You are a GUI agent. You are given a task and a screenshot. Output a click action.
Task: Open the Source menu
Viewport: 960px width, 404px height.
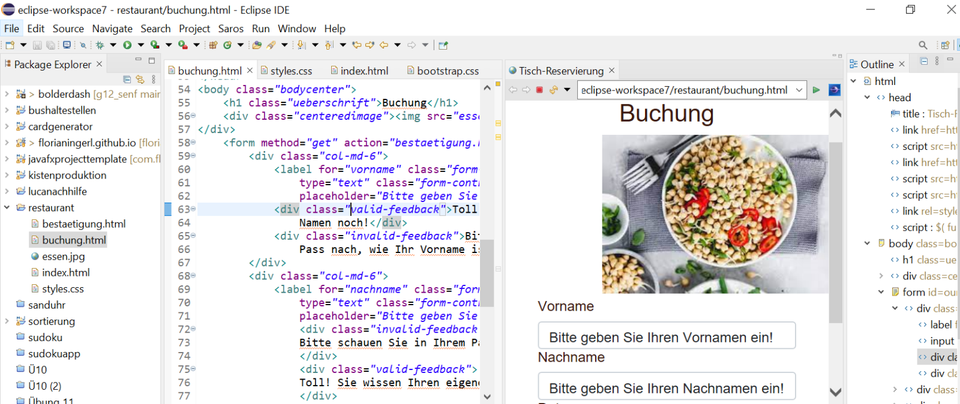pyautogui.click(x=68, y=28)
